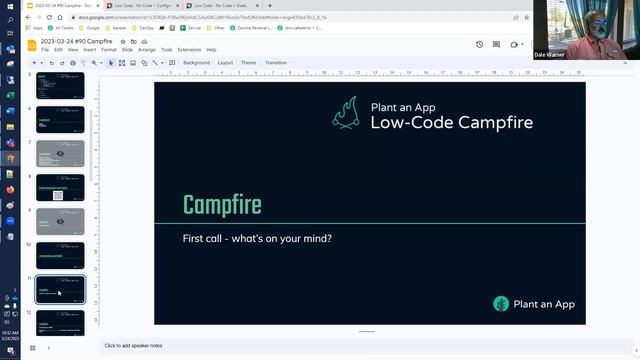Image resolution: width=640 pixels, height=360 pixels.
Task: Click the Google Slides home logo
Action: tap(32, 45)
